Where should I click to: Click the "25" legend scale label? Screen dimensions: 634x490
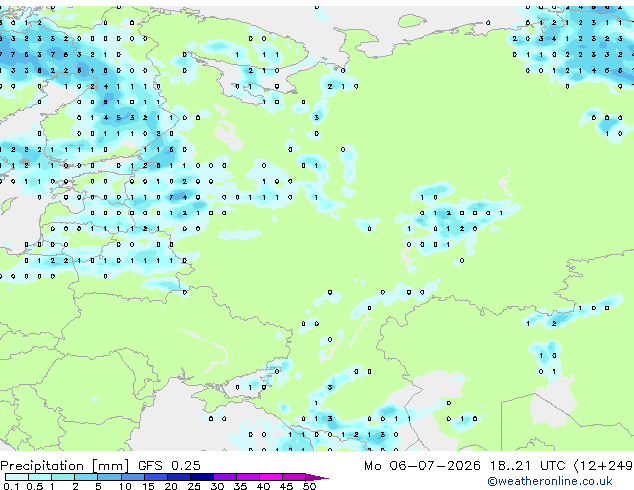click(x=194, y=486)
